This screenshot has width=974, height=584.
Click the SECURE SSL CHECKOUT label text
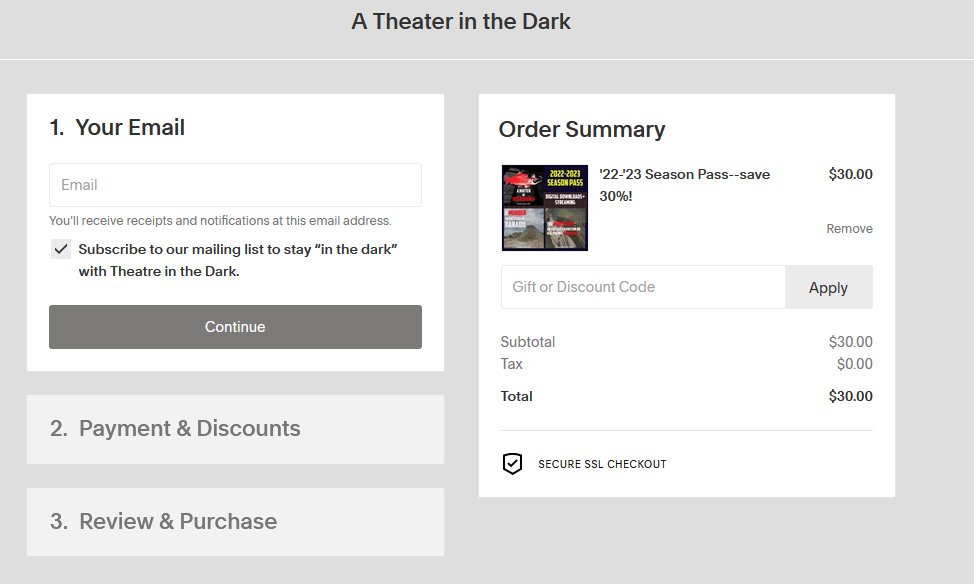tap(601, 464)
